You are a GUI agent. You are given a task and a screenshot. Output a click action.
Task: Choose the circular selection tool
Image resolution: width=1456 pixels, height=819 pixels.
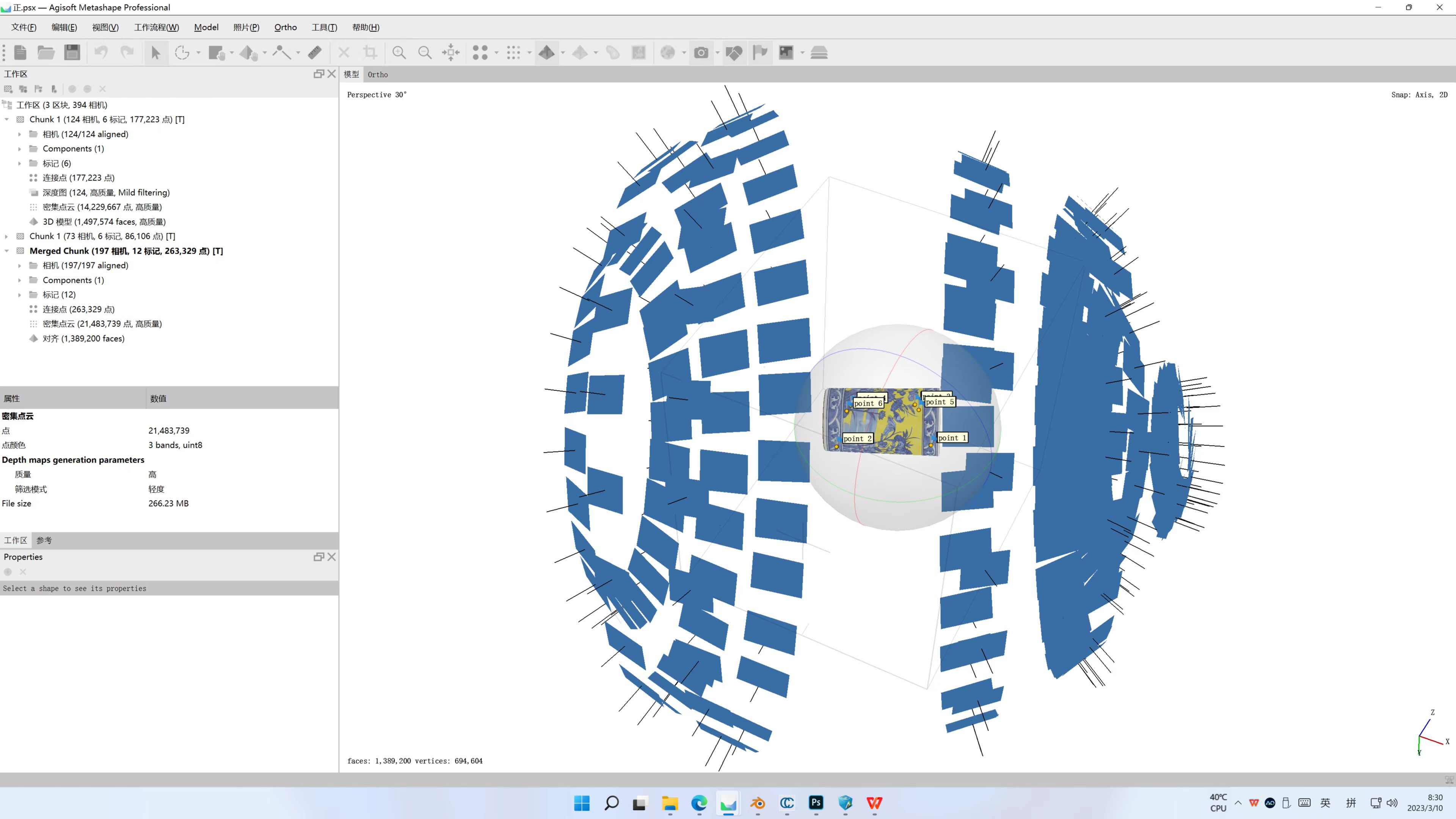182,53
